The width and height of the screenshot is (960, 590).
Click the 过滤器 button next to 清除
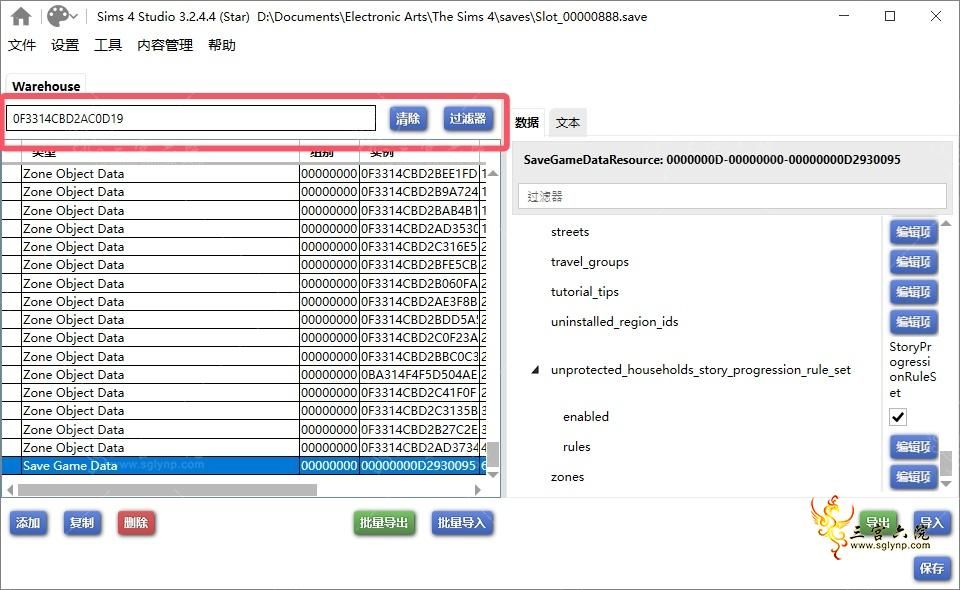[468, 118]
